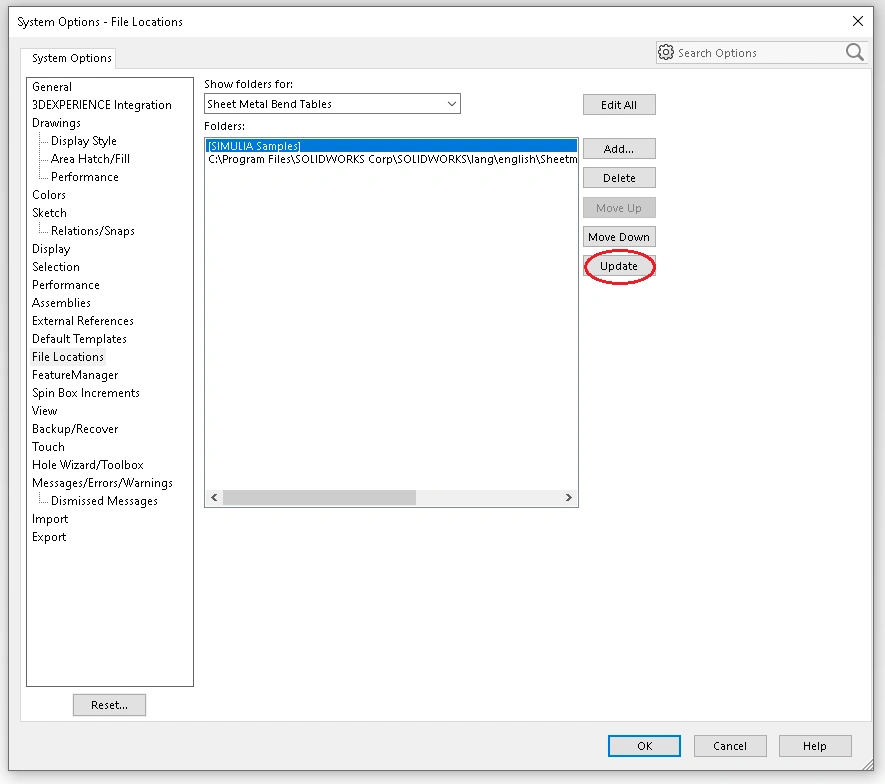The width and height of the screenshot is (885, 784).
Task: Click the Cancel button
Action: pos(730,746)
